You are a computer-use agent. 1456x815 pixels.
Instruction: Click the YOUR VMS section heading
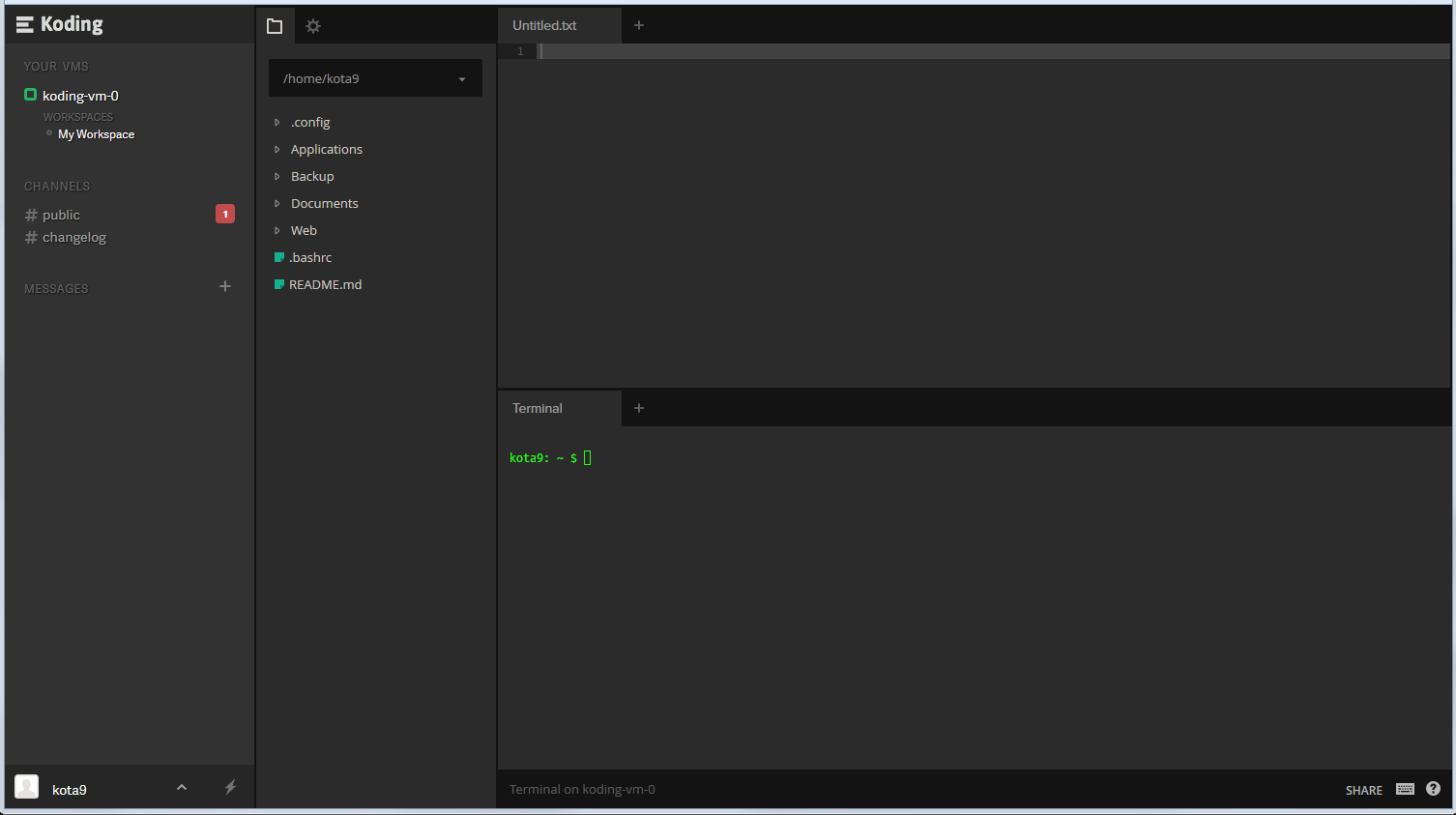click(x=56, y=67)
